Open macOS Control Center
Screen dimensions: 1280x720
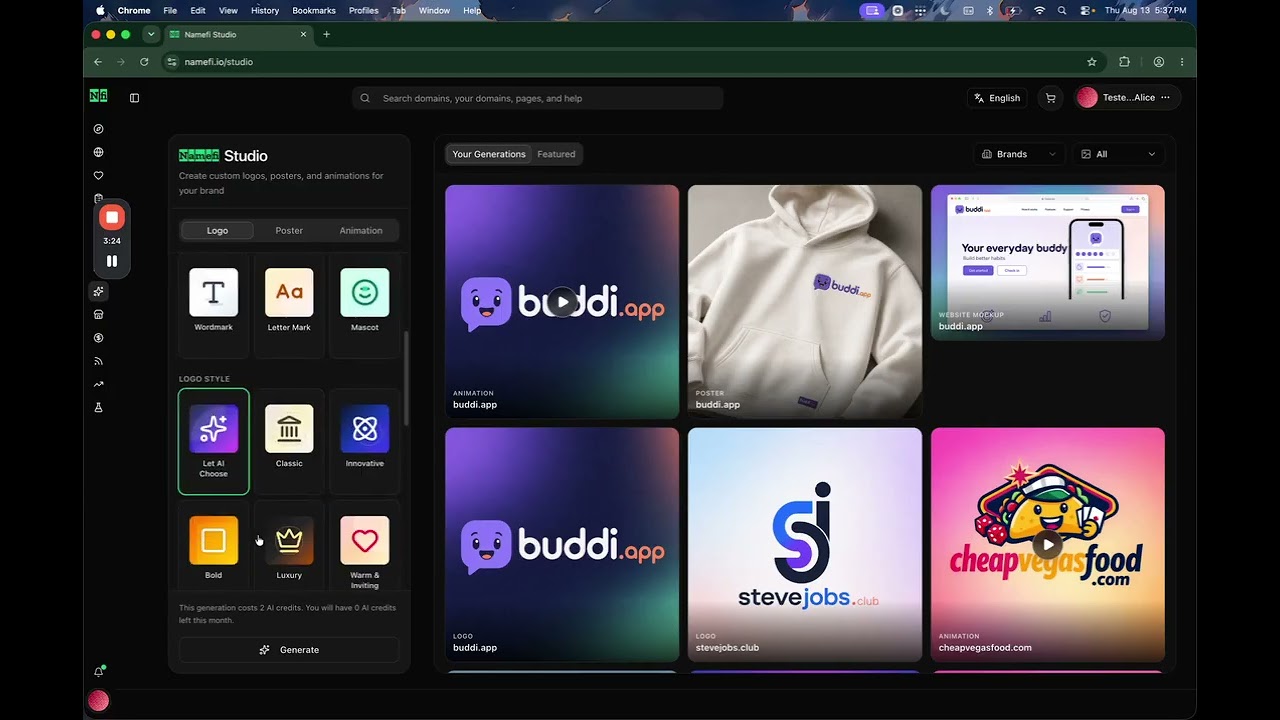click(1087, 10)
